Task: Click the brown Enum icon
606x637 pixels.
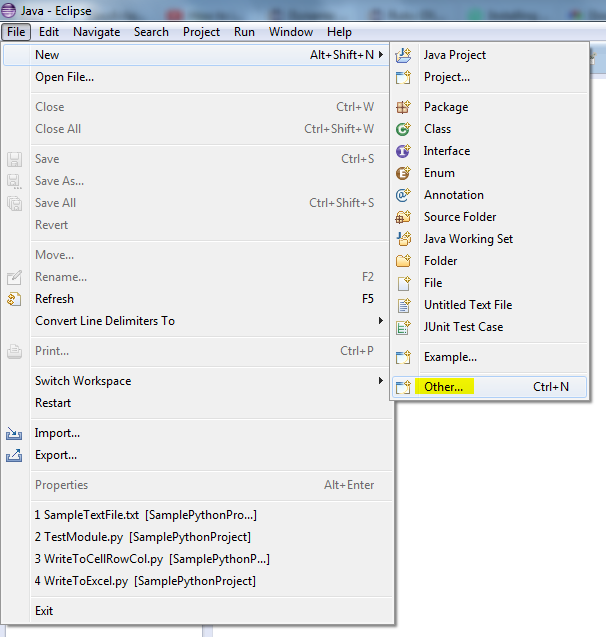Action: (403, 173)
